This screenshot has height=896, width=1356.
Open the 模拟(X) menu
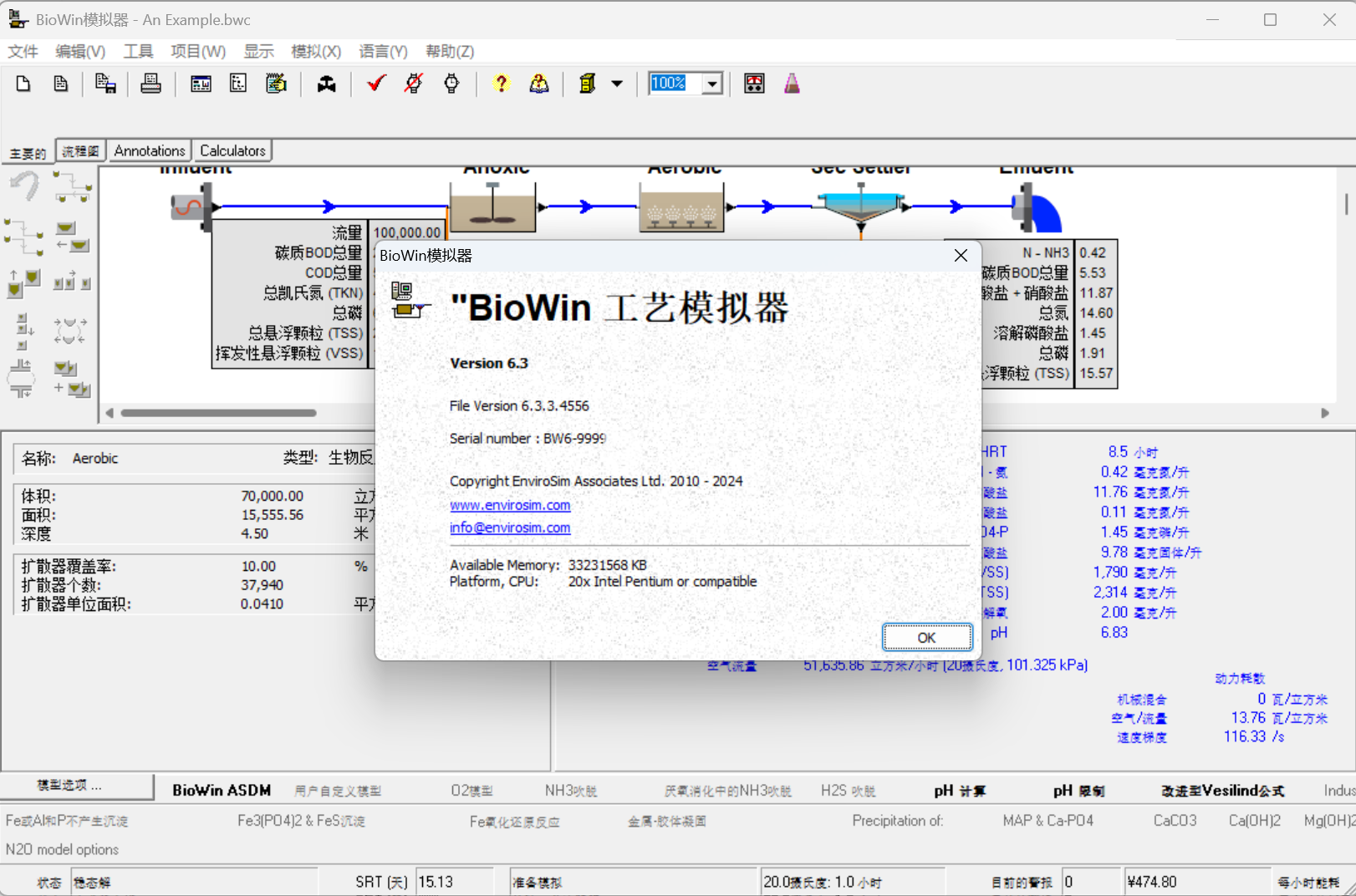tap(316, 52)
